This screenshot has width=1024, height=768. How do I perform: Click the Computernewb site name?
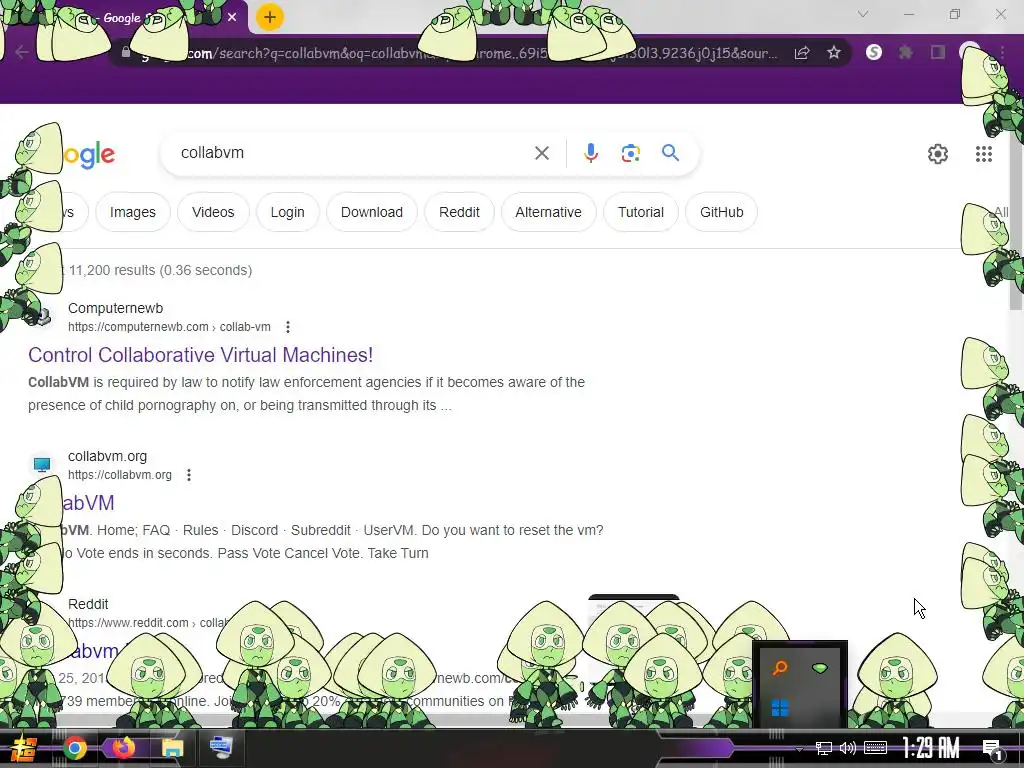tap(116, 308)
